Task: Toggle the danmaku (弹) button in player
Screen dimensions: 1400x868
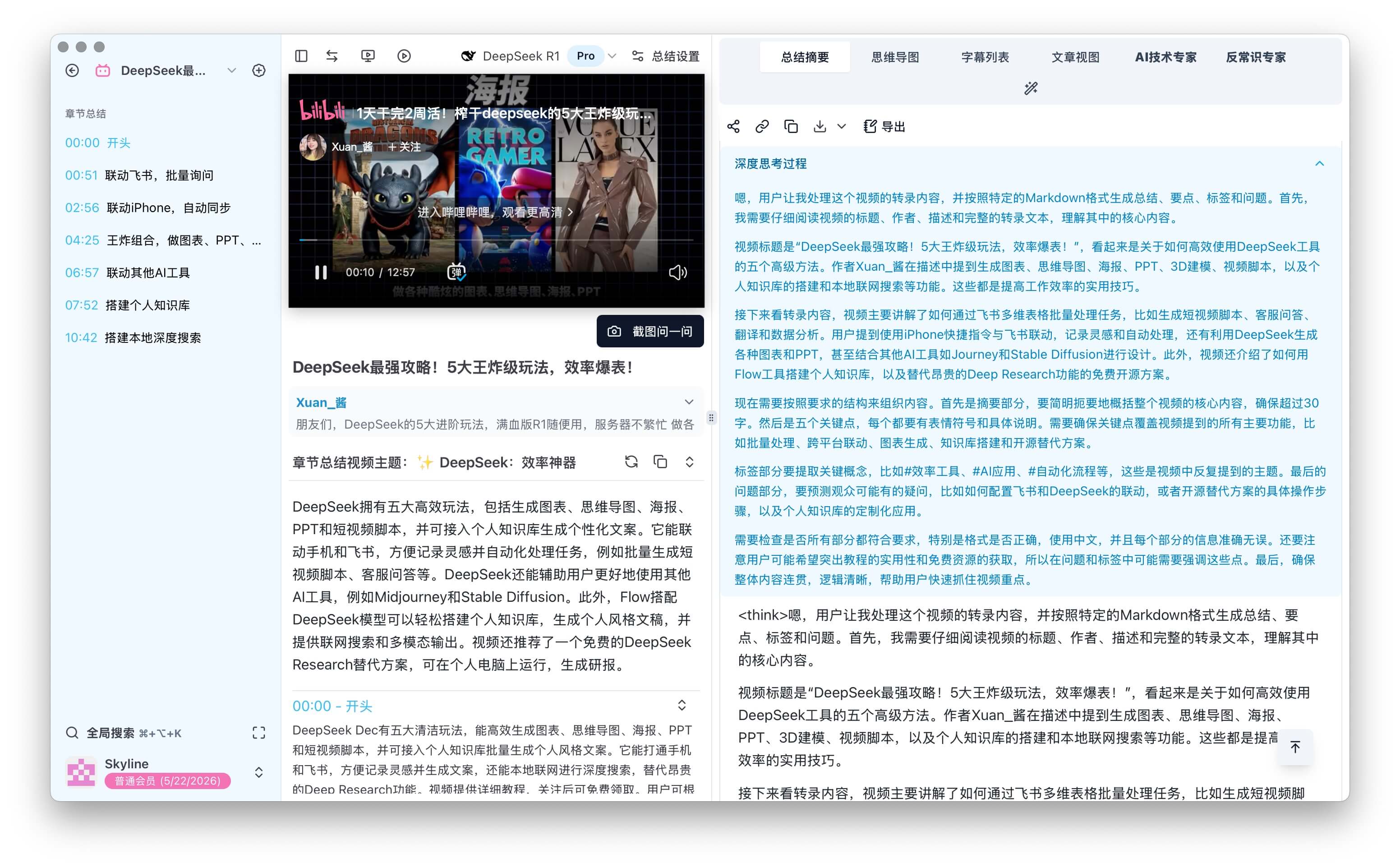Action: point(456,272)
